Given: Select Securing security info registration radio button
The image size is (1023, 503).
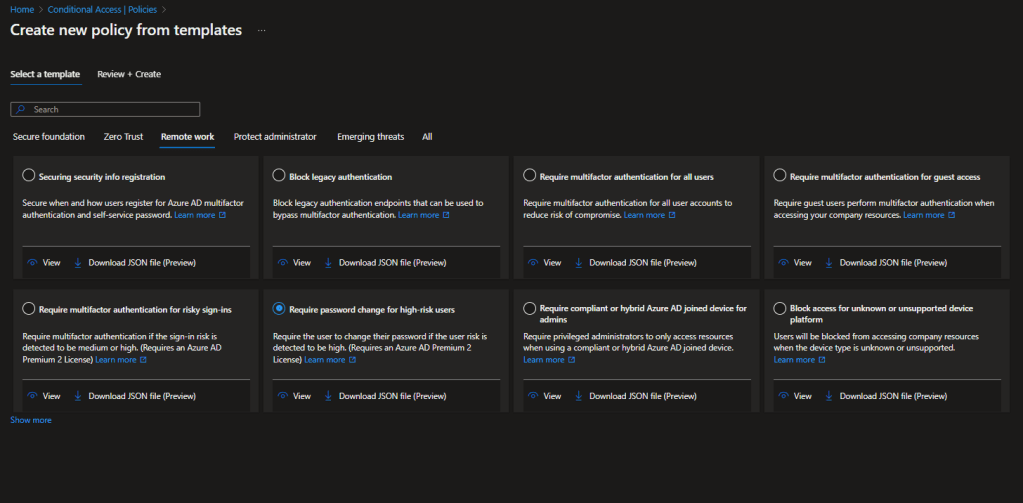Looking at the screenshot, I should (29, 176).
